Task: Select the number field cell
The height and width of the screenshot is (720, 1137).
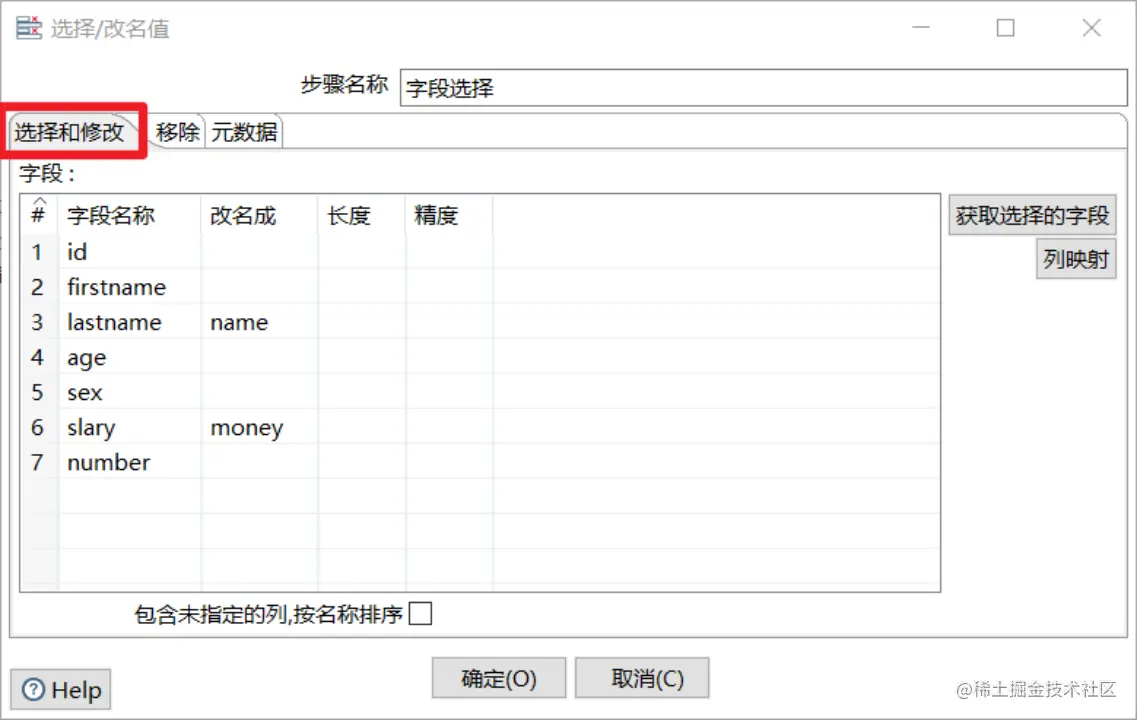Action: pyautogui.click(x=130, y=463)
